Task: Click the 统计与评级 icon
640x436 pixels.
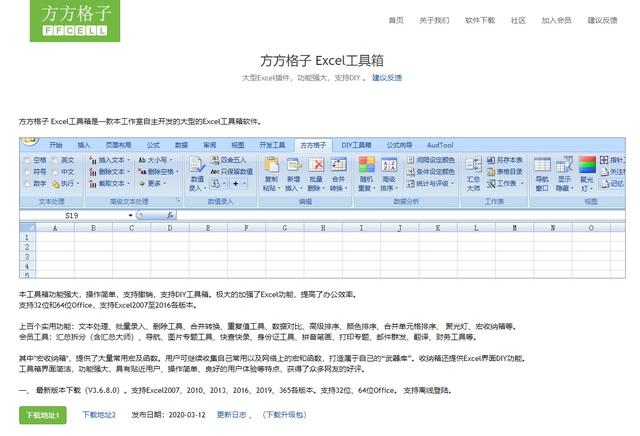Action: (x=411, y=184)
